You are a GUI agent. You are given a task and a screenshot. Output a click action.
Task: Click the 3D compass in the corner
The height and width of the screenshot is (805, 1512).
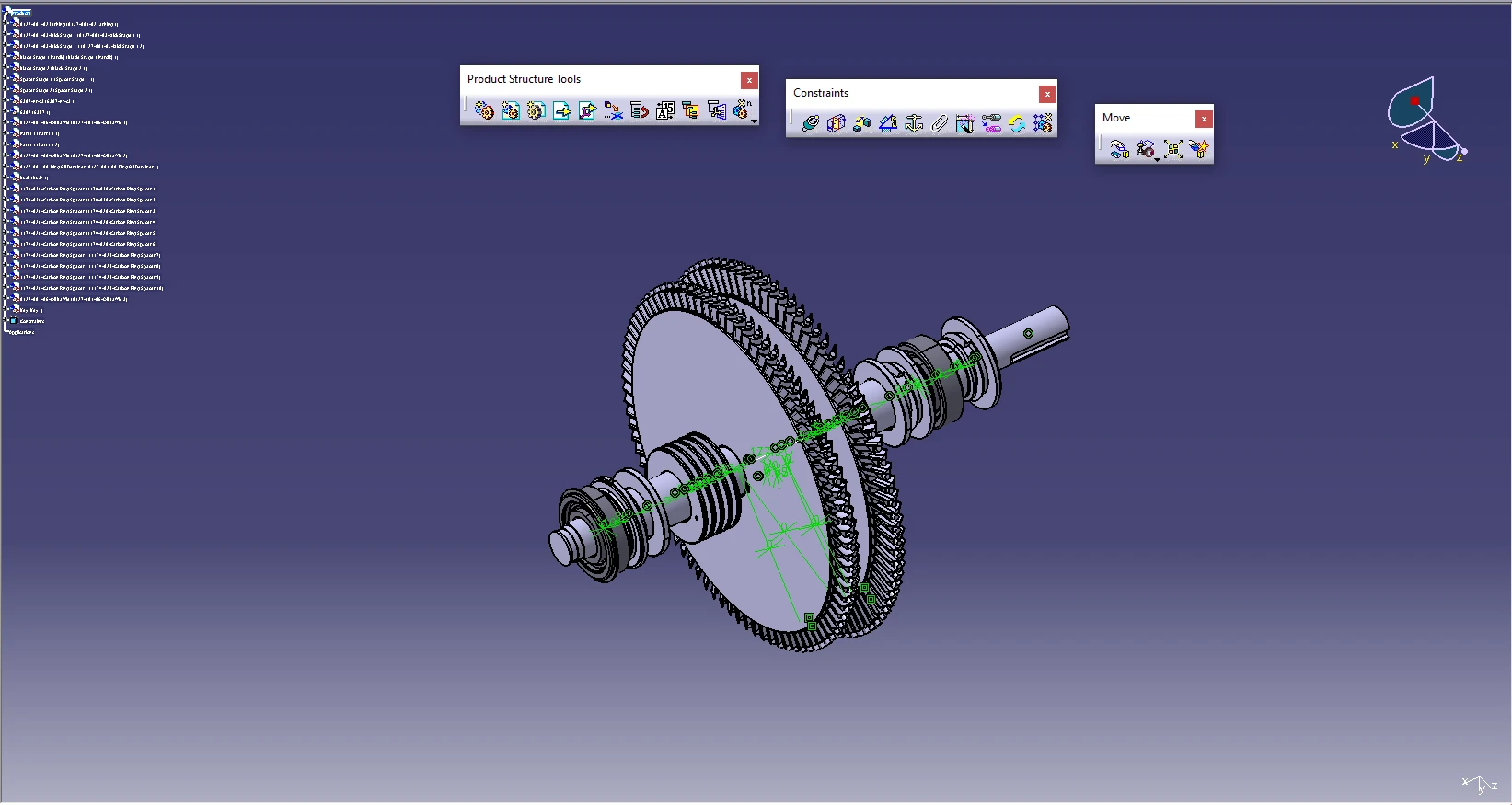[x=1423, y=120]
